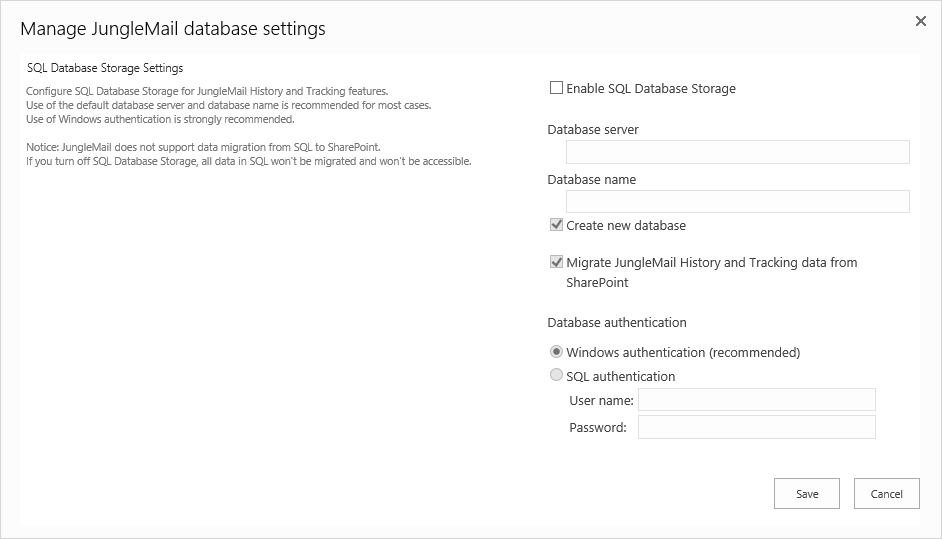The image size is (942, 539).
Task: Click the User name: label
Action: (601, 401)
